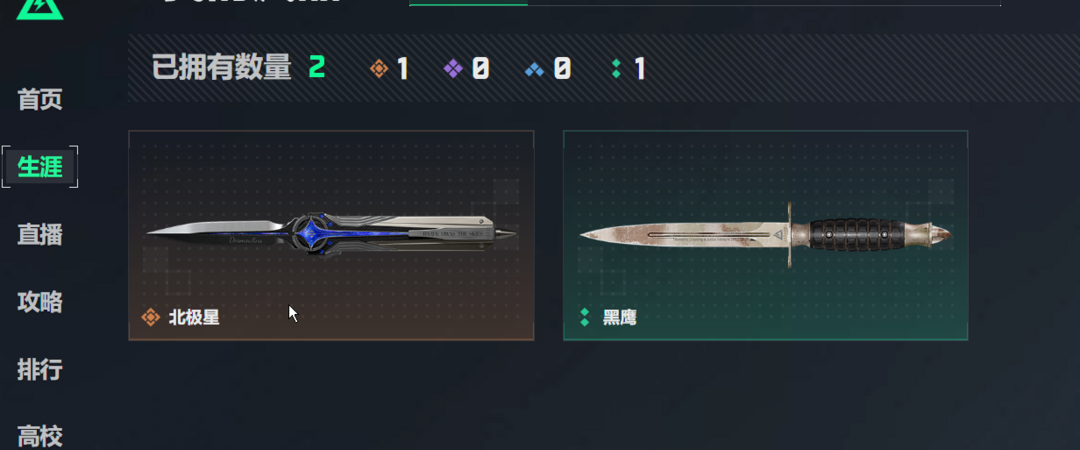This screenshot has width=1080, height=450.
Task: Click the 北极星 name label
Action: click(194, 318)
